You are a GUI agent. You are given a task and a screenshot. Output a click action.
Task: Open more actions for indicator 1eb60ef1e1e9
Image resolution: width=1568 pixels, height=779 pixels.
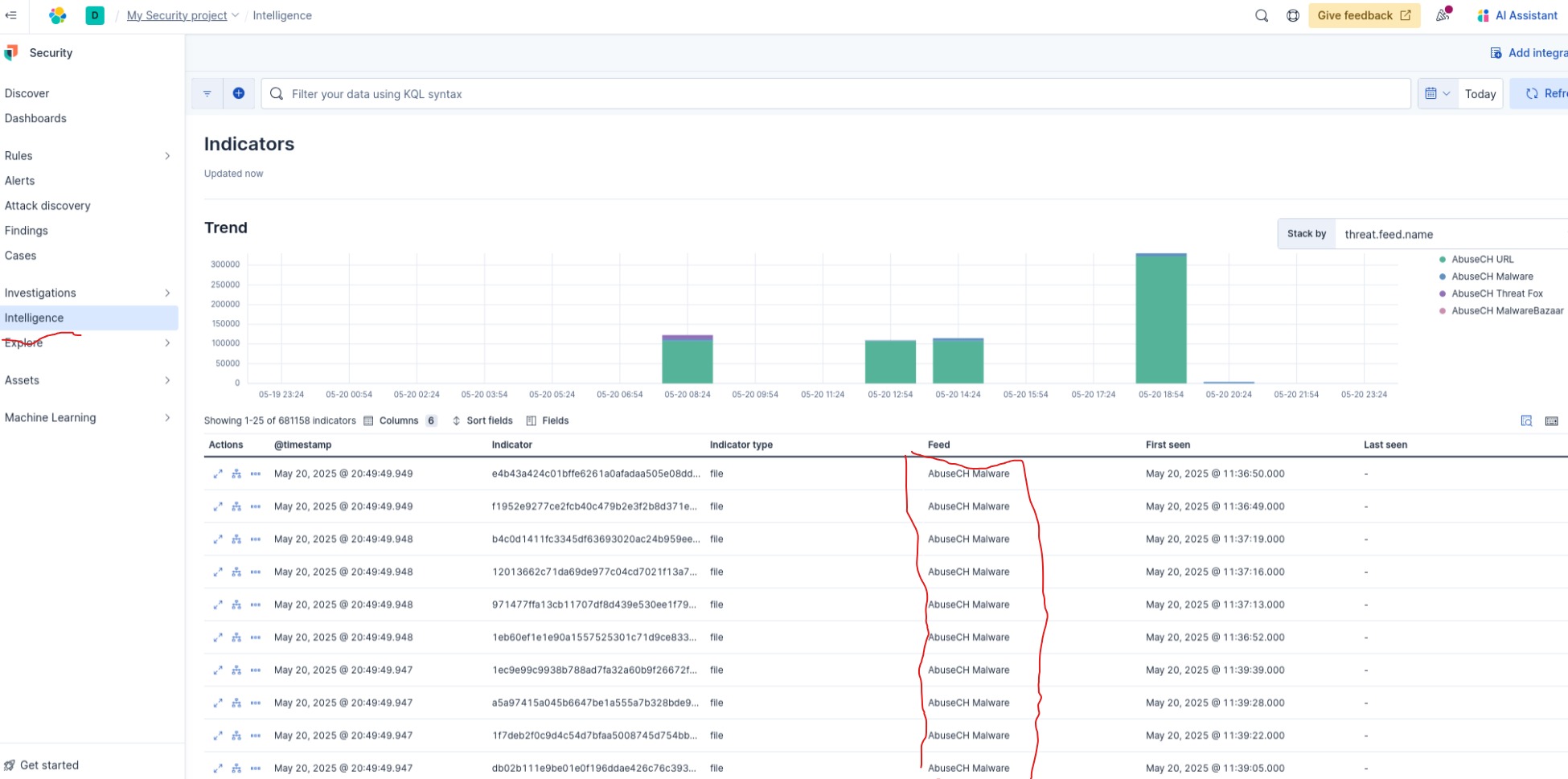(256, 638)
